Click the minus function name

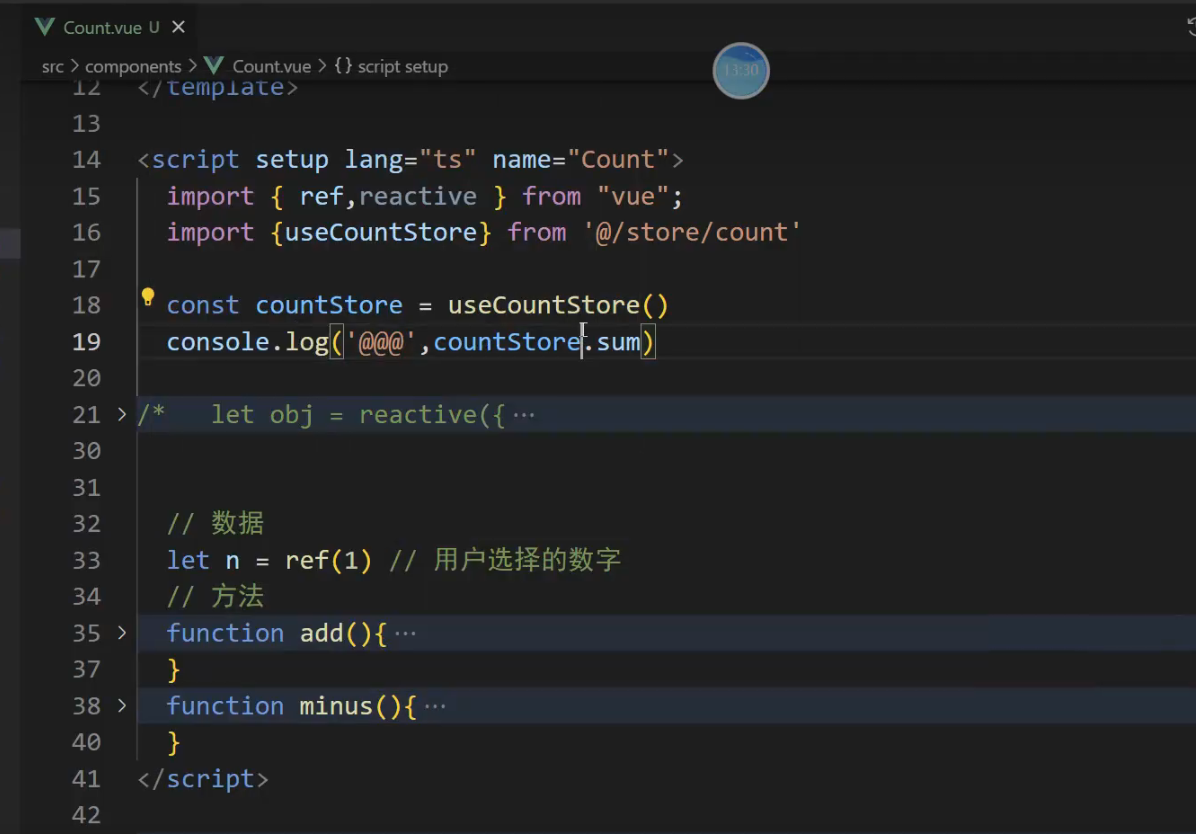click(336, 705)
